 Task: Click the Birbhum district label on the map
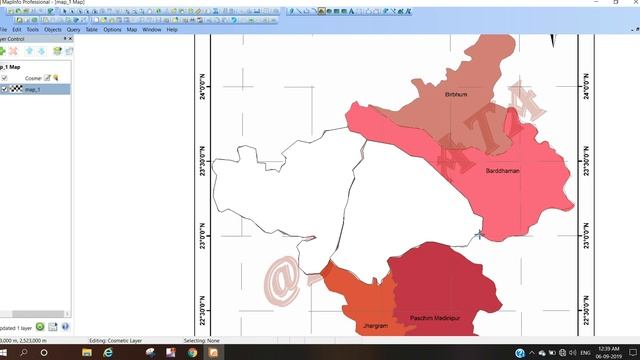coord(456,94)
